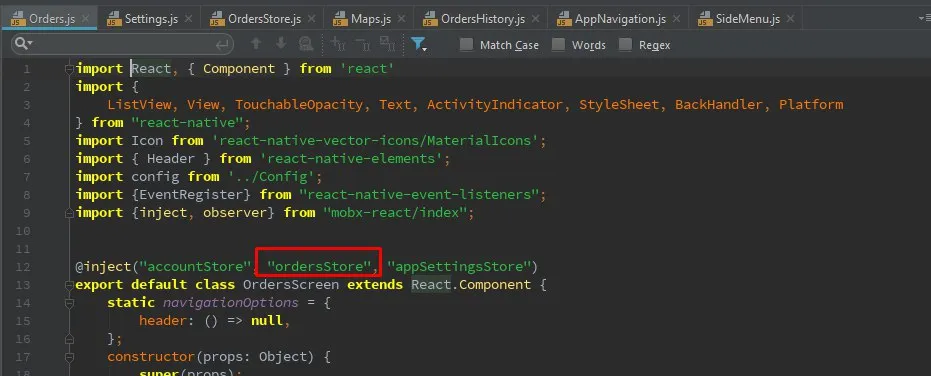Click the JS file icon on AppNavigation.js tab
Image resolution: width=931 pixels, height=376 pixels.
click(565, 19)
